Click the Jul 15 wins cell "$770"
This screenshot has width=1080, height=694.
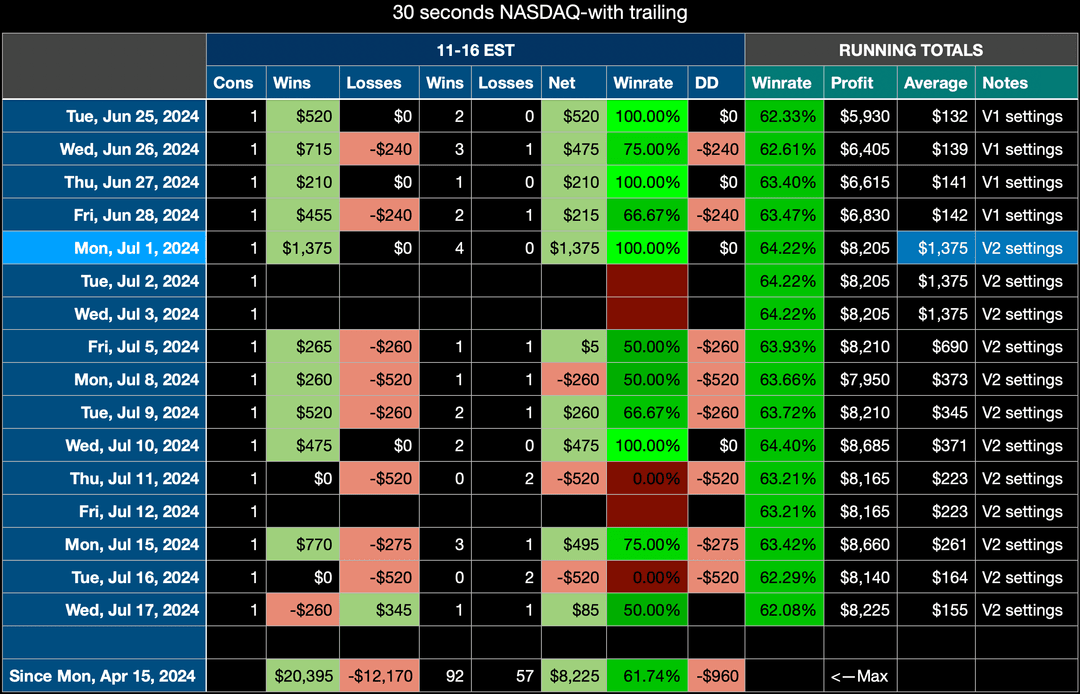(x=302, y=545)
